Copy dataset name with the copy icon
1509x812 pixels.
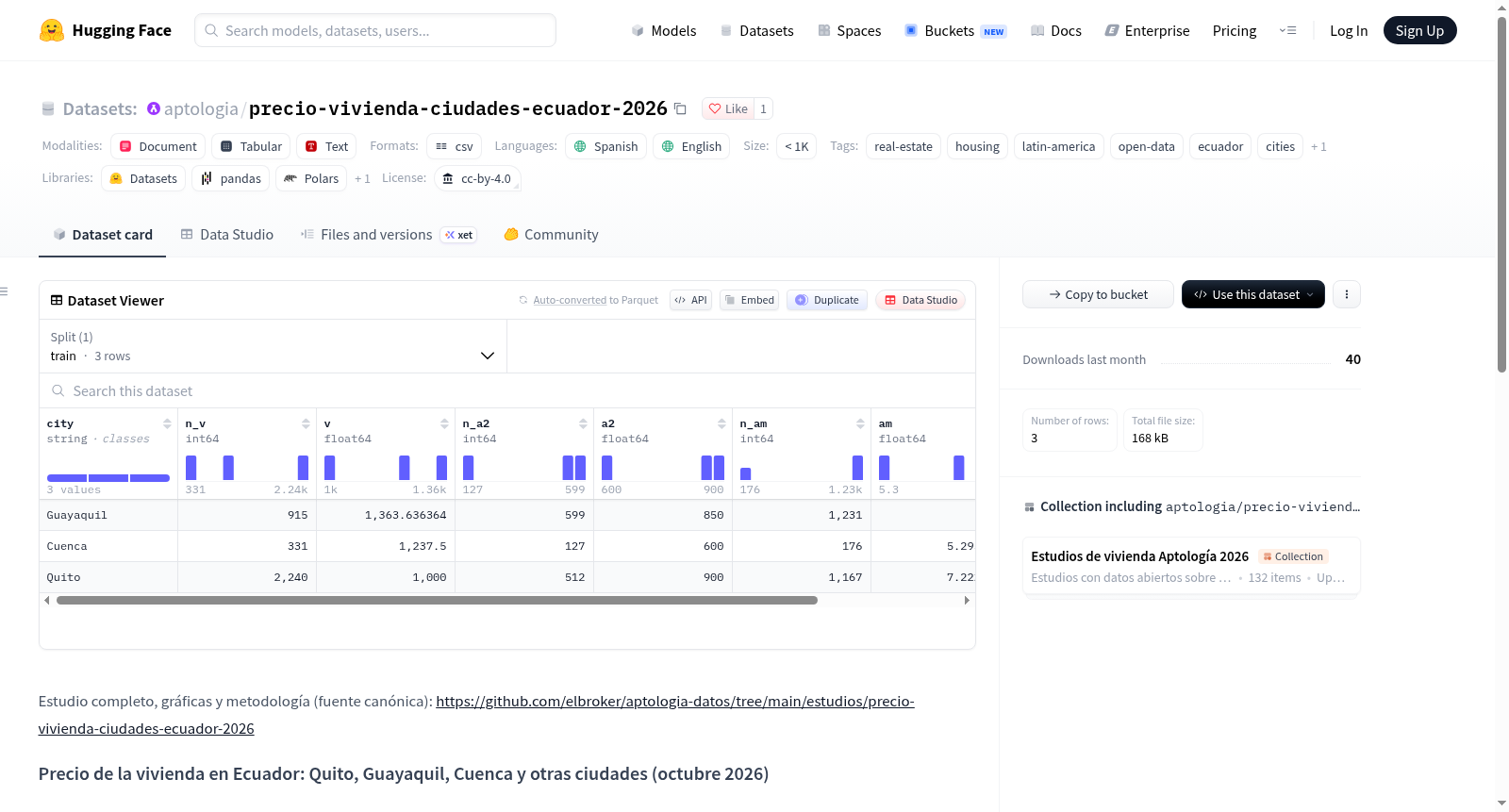coord(680,108)
